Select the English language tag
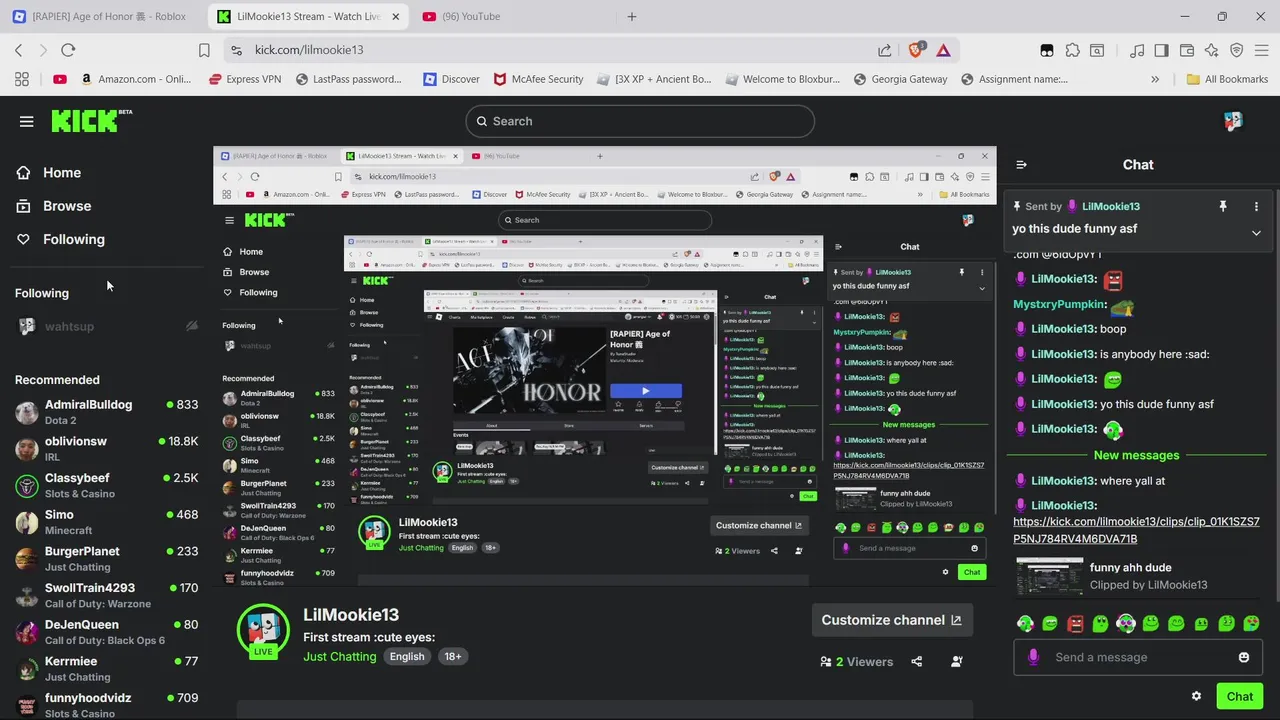The height and width of the screenshot is (720, 1280). (x=407, y=656)
